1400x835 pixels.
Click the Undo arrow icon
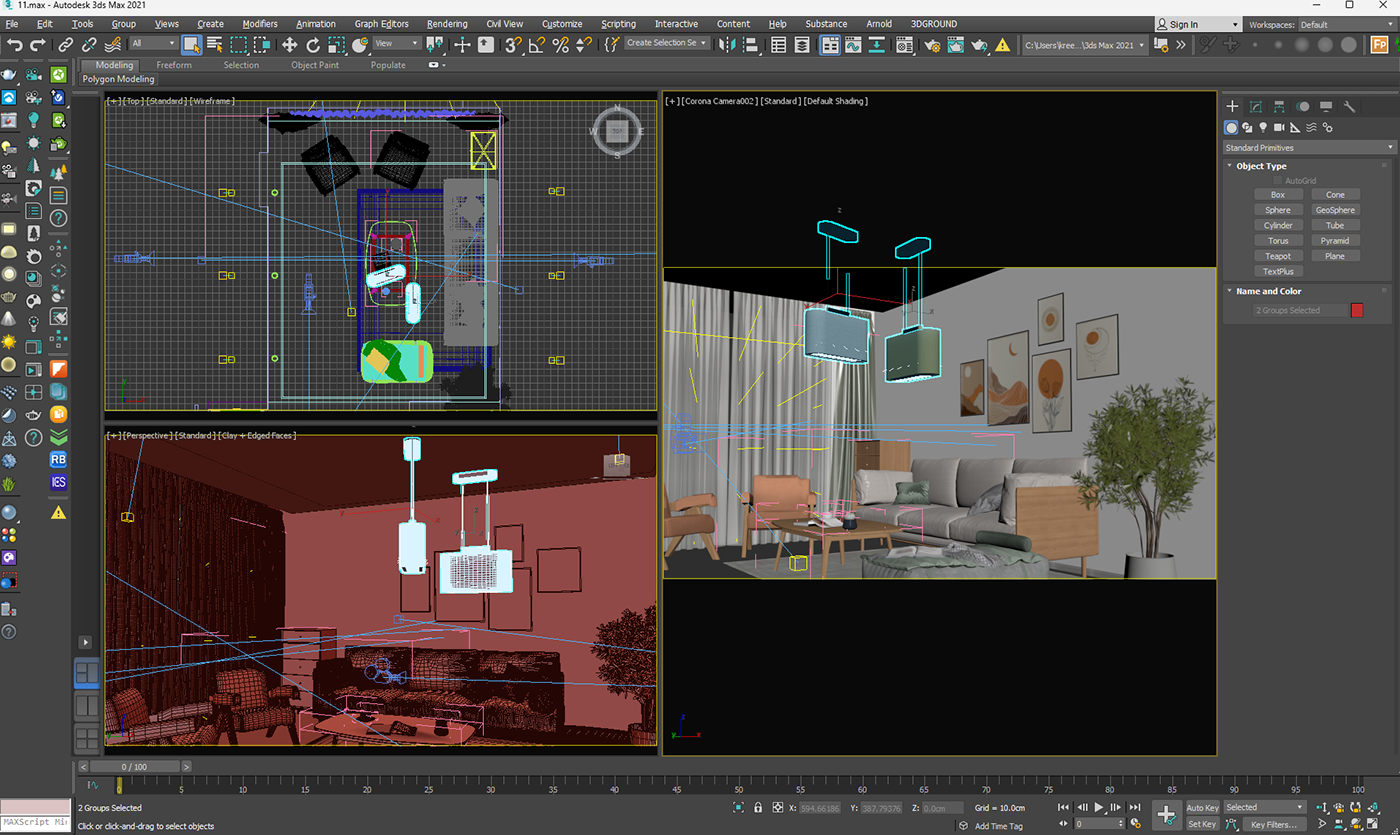(14, 44)
